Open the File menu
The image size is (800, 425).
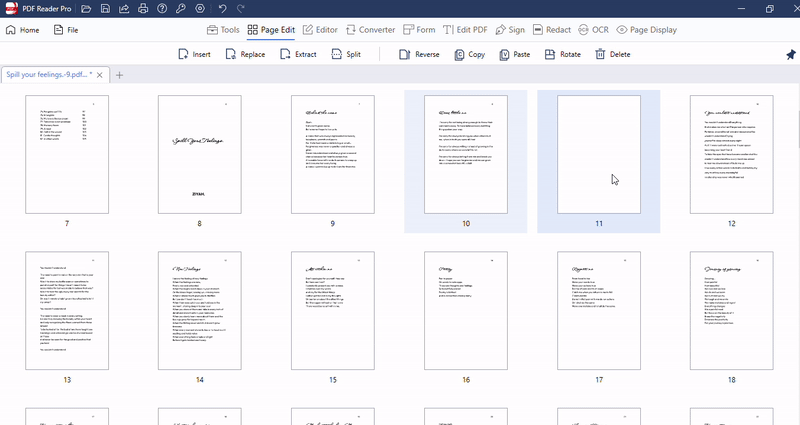(x=66, y=30)
